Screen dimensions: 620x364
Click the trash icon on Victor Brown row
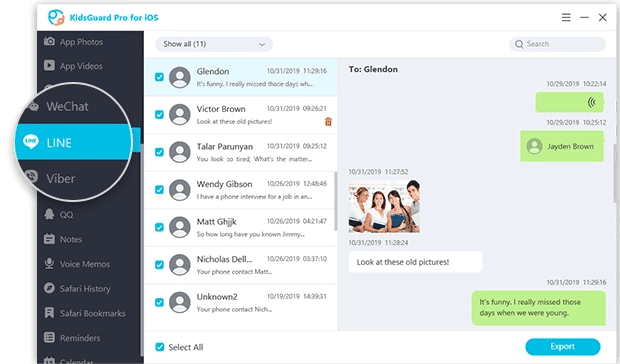coord(328,122)
